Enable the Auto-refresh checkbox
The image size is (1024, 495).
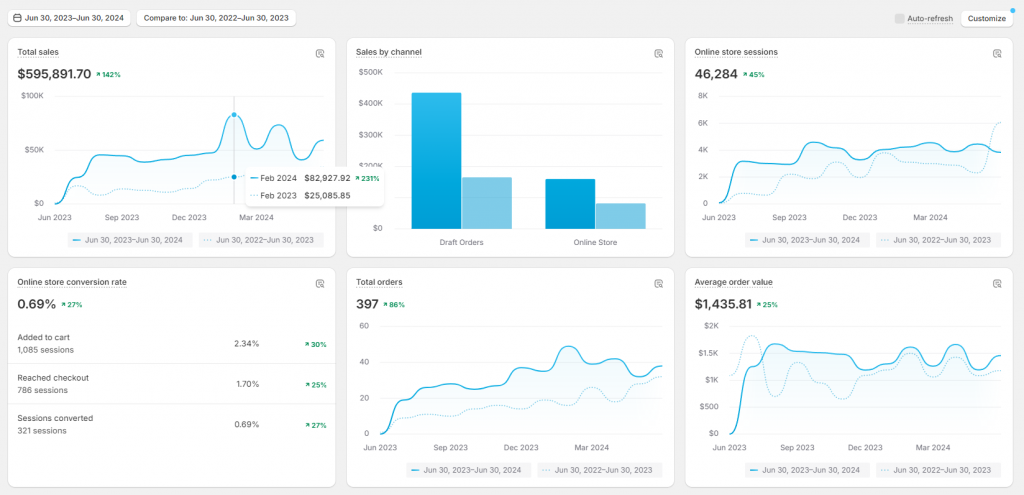(899, 18)
